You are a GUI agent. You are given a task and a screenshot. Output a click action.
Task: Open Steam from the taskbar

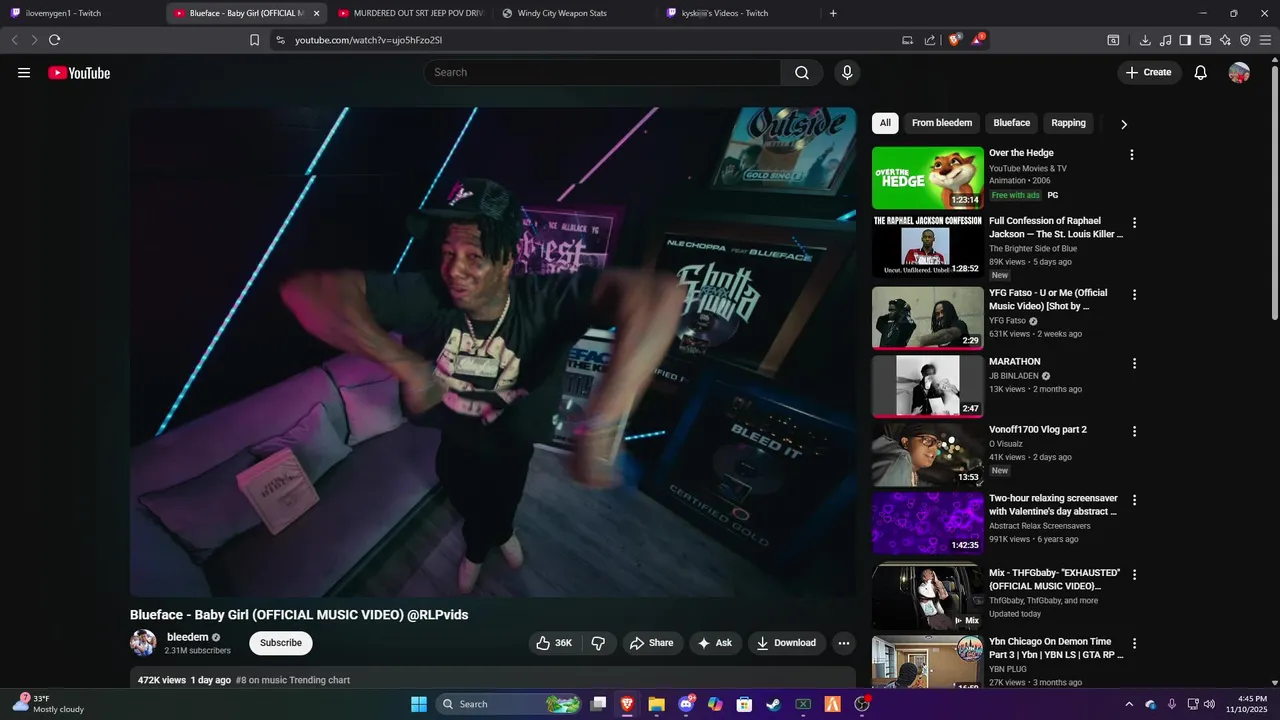click(x=773, y=704)
